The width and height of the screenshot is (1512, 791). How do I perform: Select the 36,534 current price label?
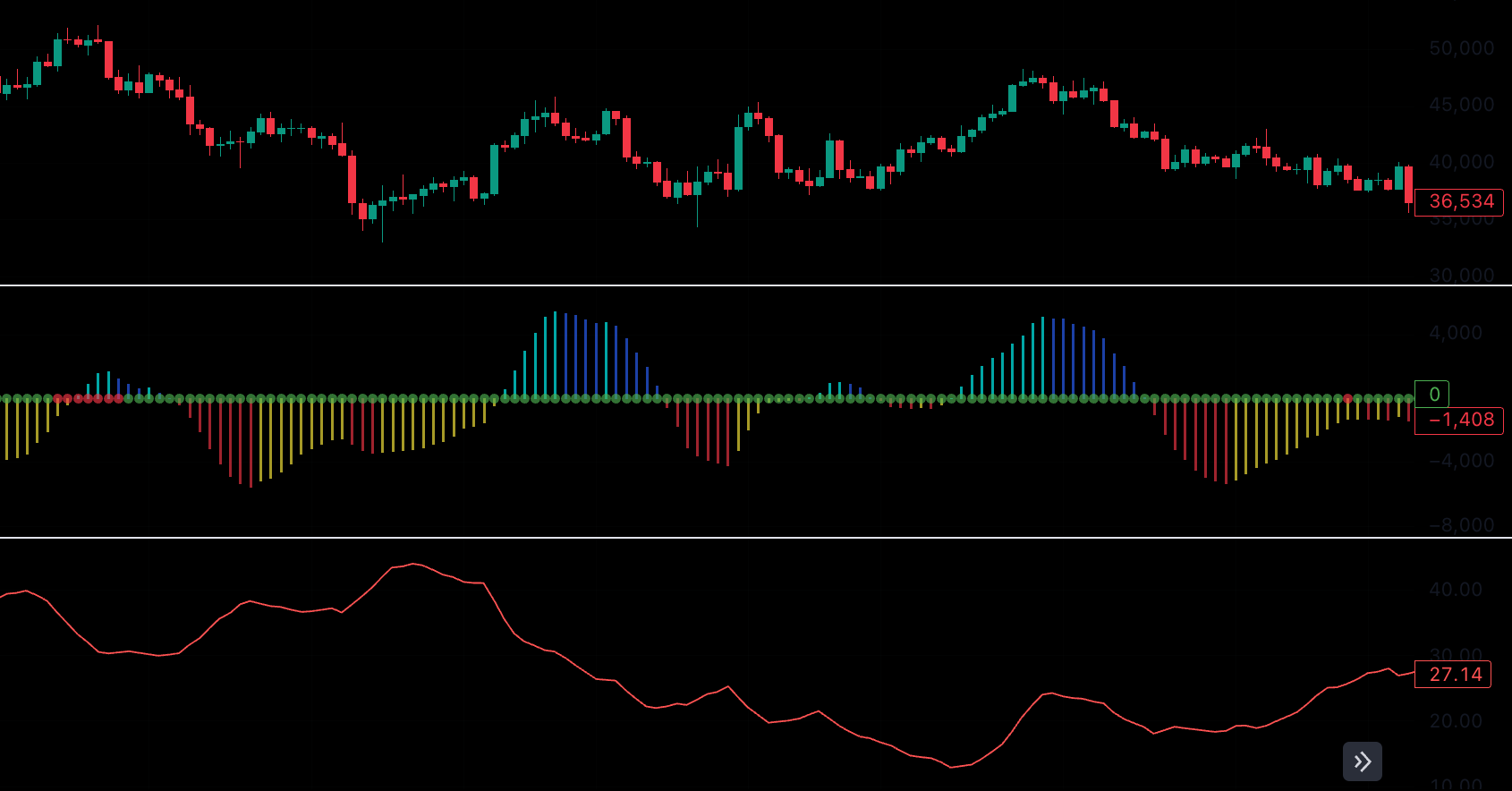pos(1459,202)
